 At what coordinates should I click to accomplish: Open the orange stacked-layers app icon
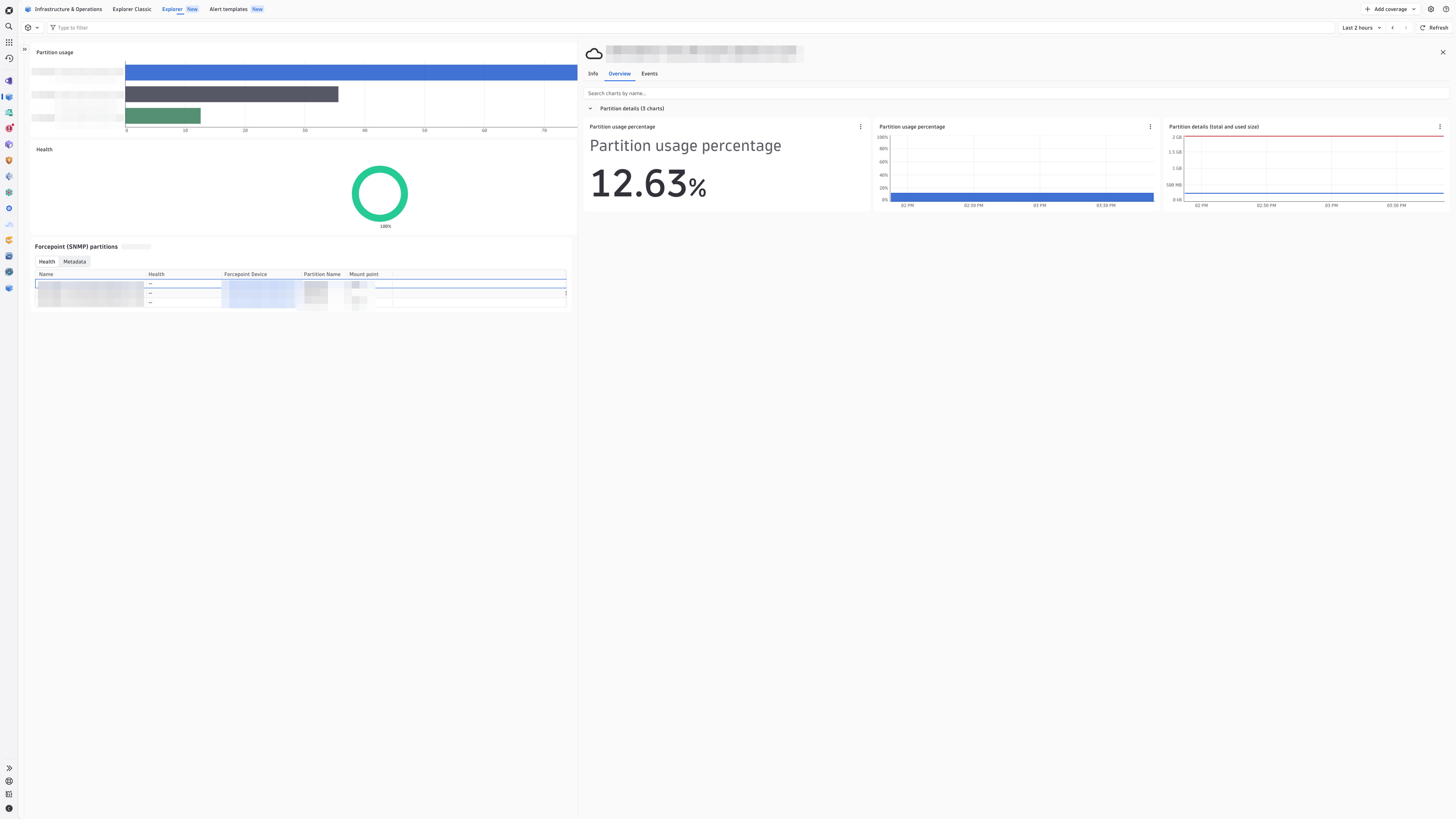pyautogui.click(x=9, y=240)
